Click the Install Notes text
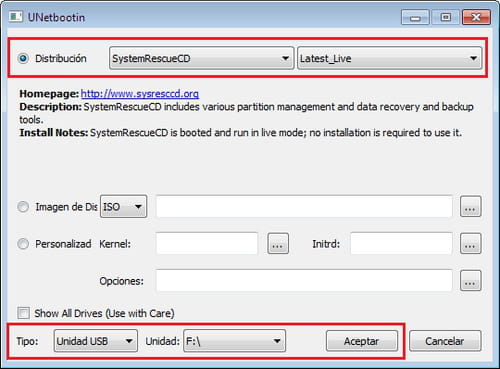Viewport: 500px width, 369px height. tap(240, 133)
